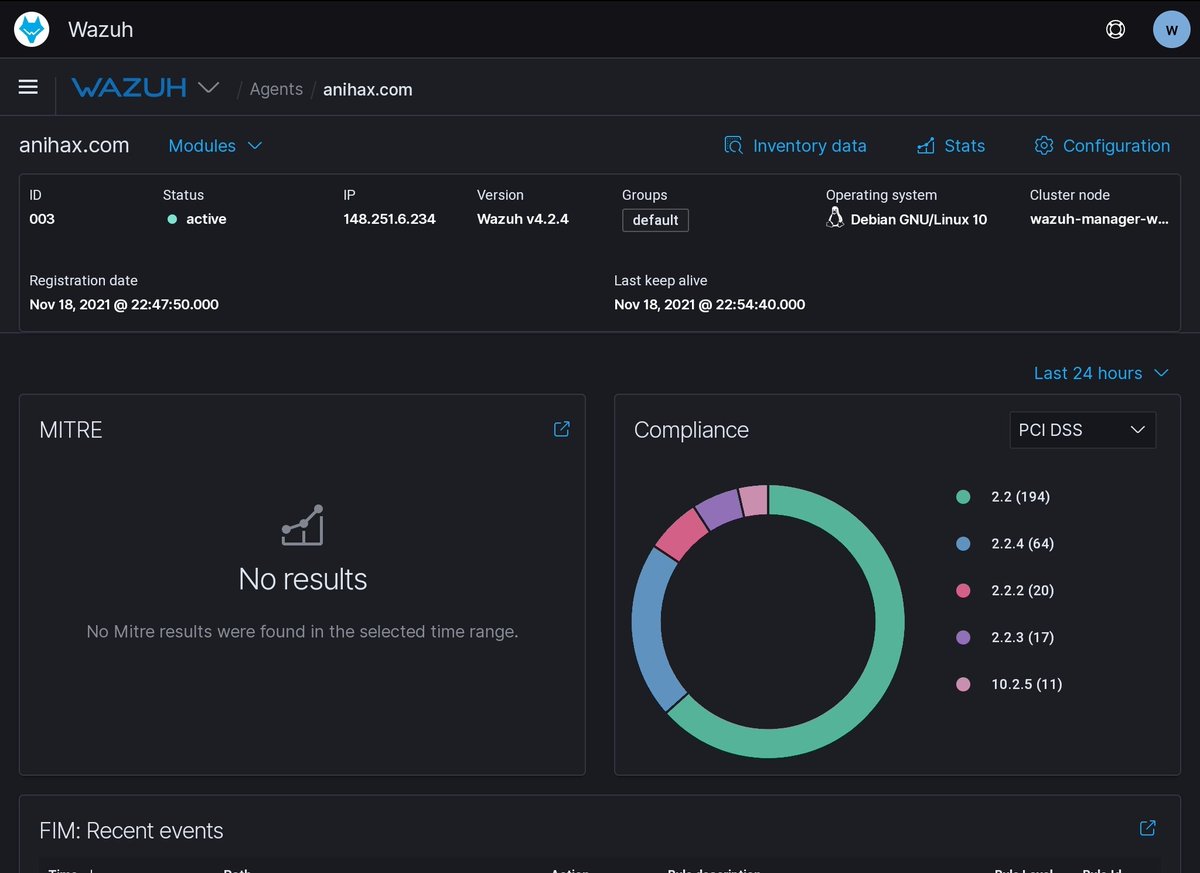Click the legend label 2.2.4 (64)
This screenshot has width=1200, height=873.
[x=1023, y=544]
